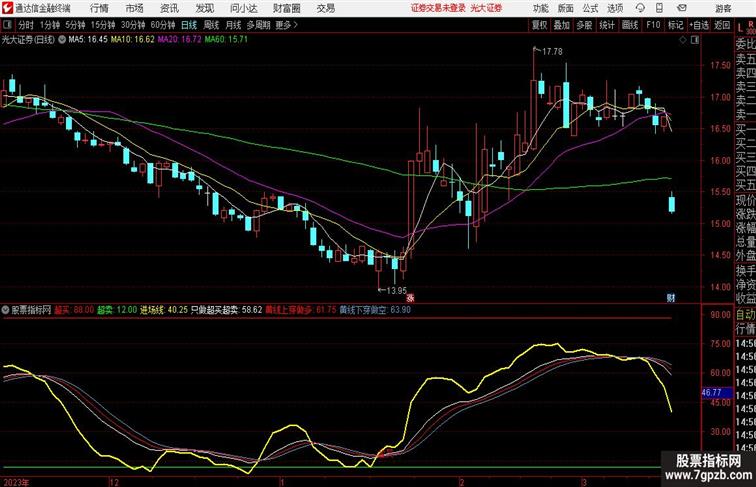The height and width of the screenshot is (487, 756).
Task: Open the 市场 menu
Action: pos(135,8)
